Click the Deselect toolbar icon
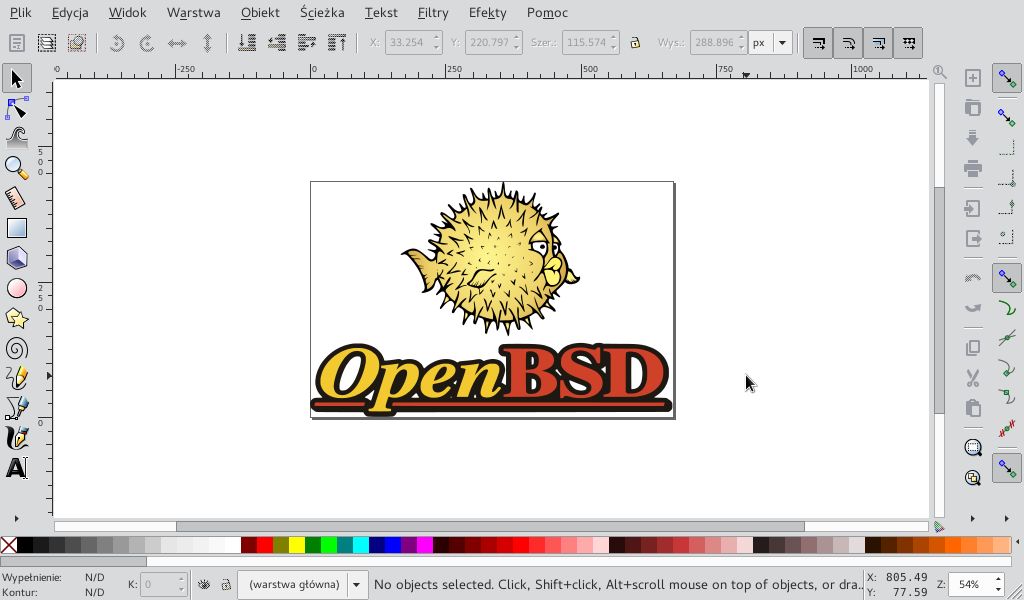 click(x=77, y=43)
